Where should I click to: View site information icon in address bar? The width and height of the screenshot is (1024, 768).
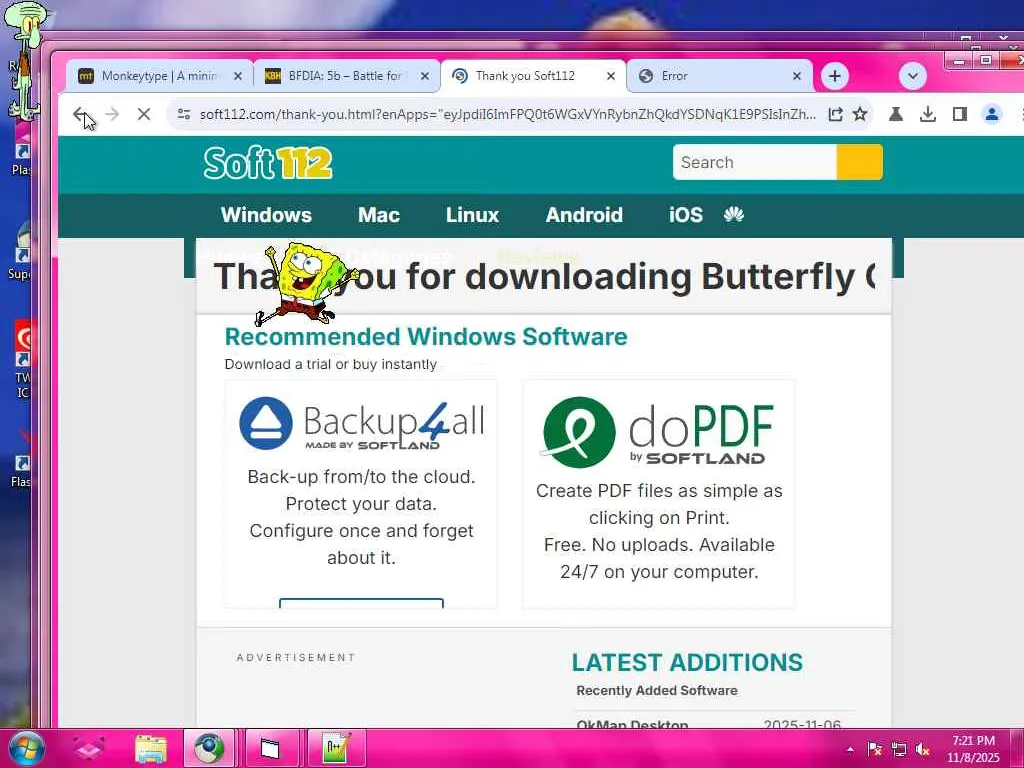(x=184, y=114)
